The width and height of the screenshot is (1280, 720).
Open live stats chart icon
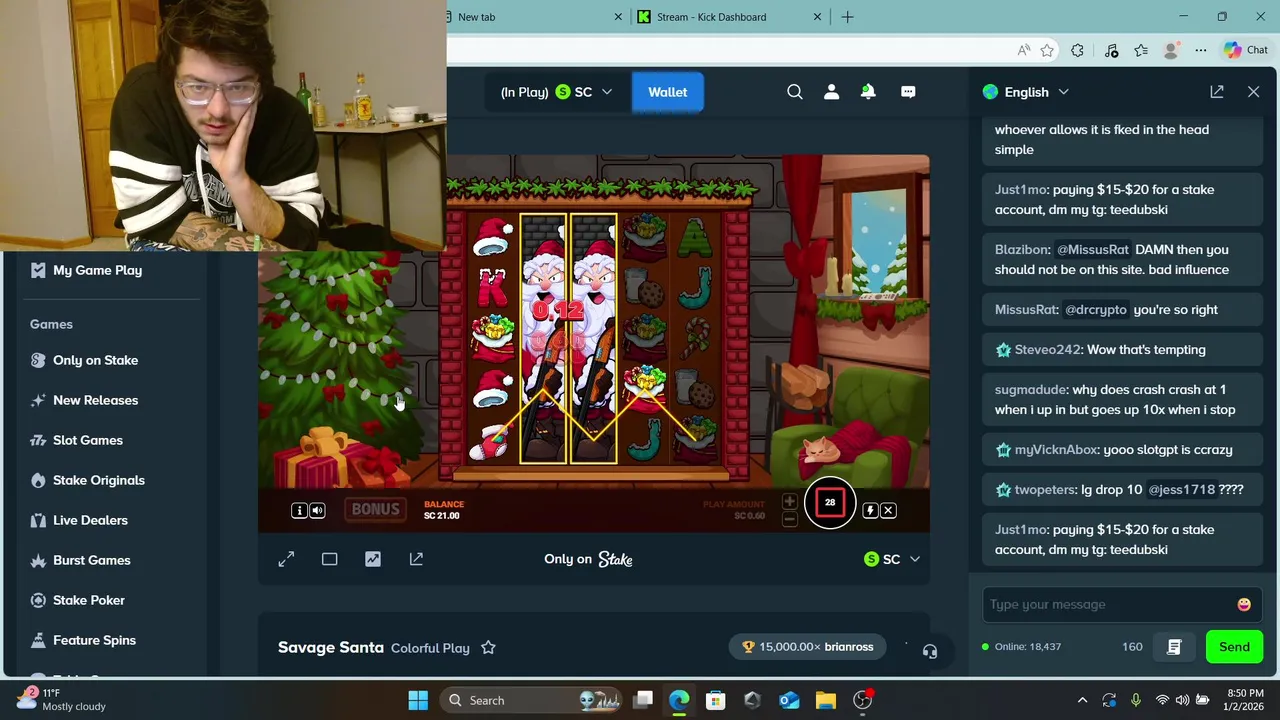(x=373, y=559)
